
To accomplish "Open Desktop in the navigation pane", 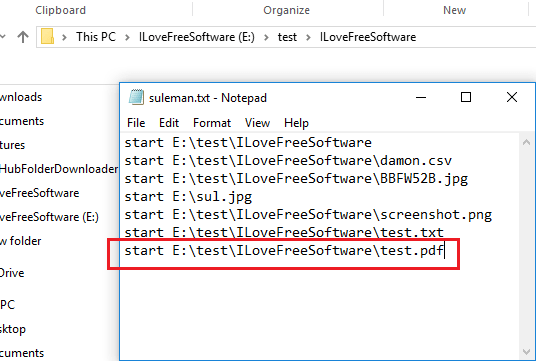I will 13,329.
